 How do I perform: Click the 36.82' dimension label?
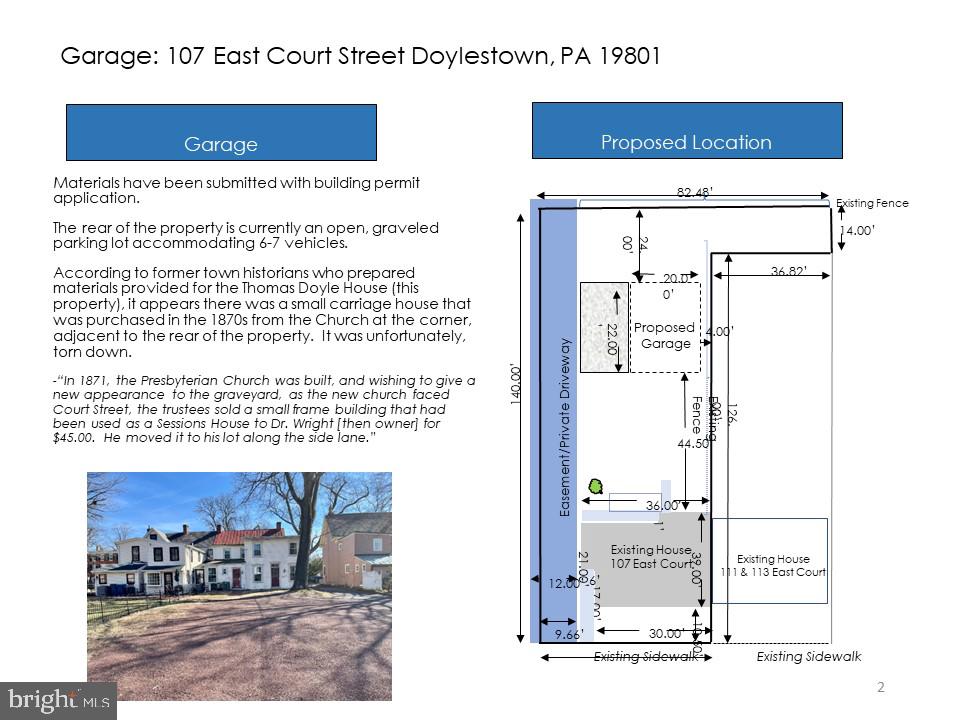(x=789, y=270)
